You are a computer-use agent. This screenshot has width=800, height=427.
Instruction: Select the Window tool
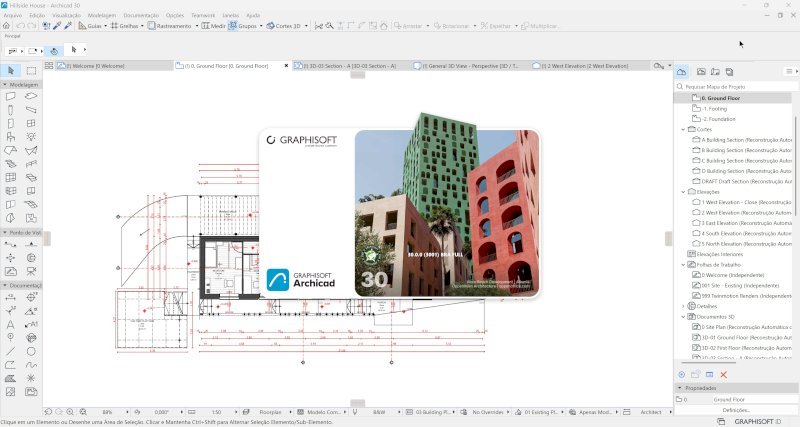pyautogui.click(x=31, y=123)
